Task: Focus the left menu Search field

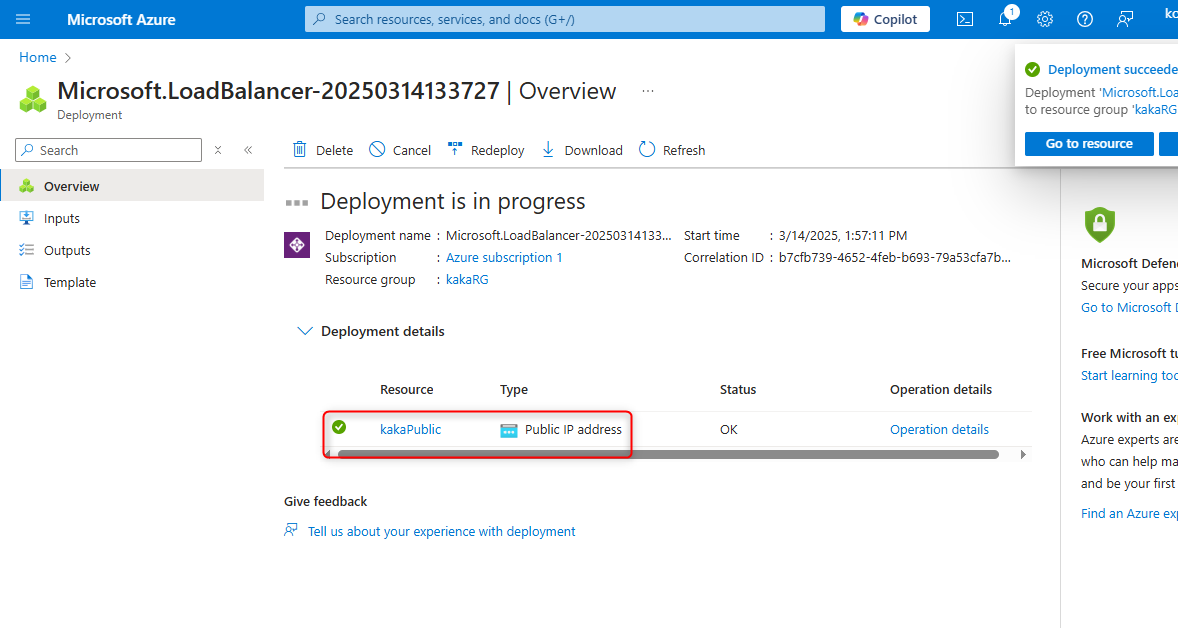Action: pos(108,150)
